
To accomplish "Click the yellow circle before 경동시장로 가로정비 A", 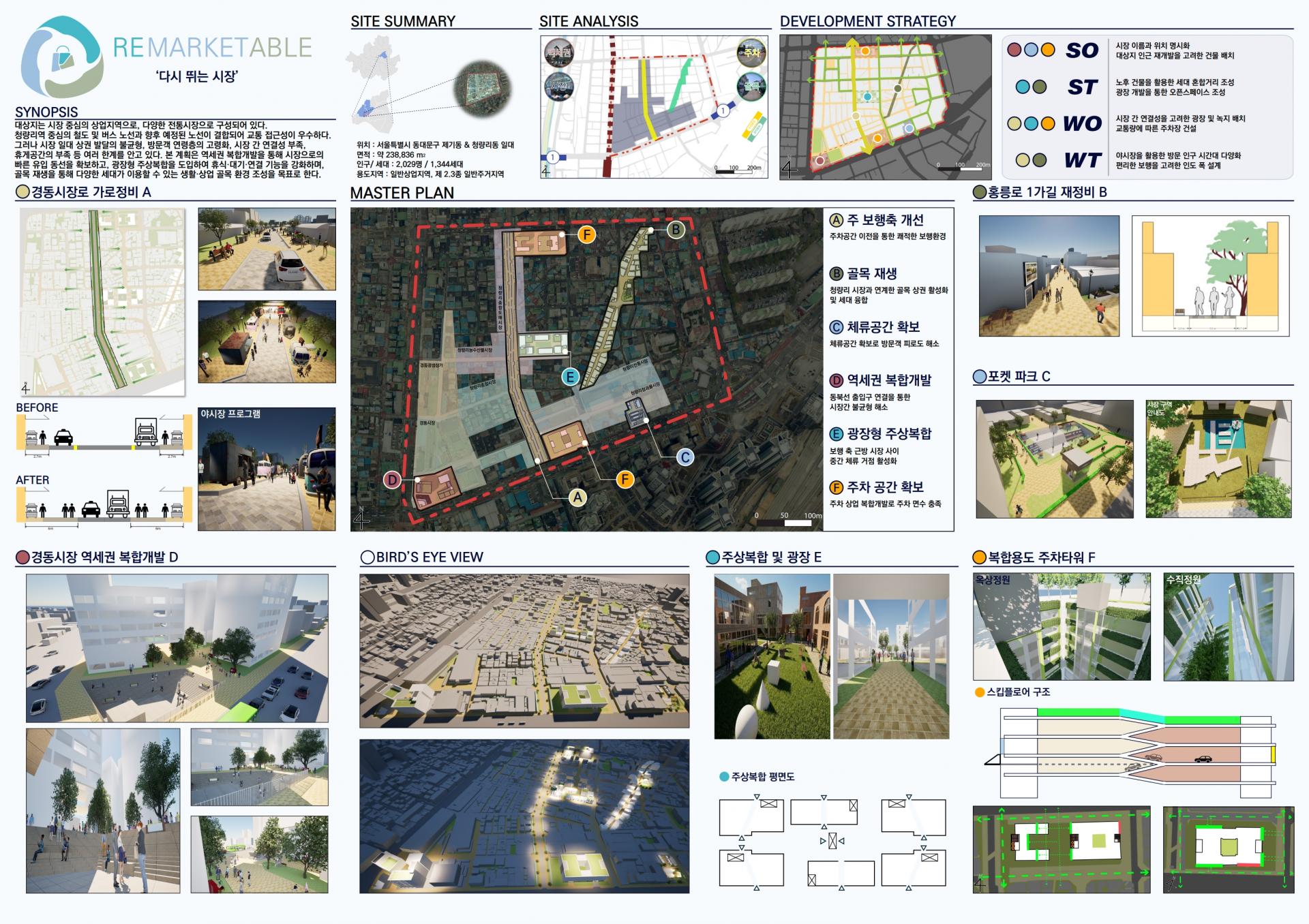I will coord(22,192).
